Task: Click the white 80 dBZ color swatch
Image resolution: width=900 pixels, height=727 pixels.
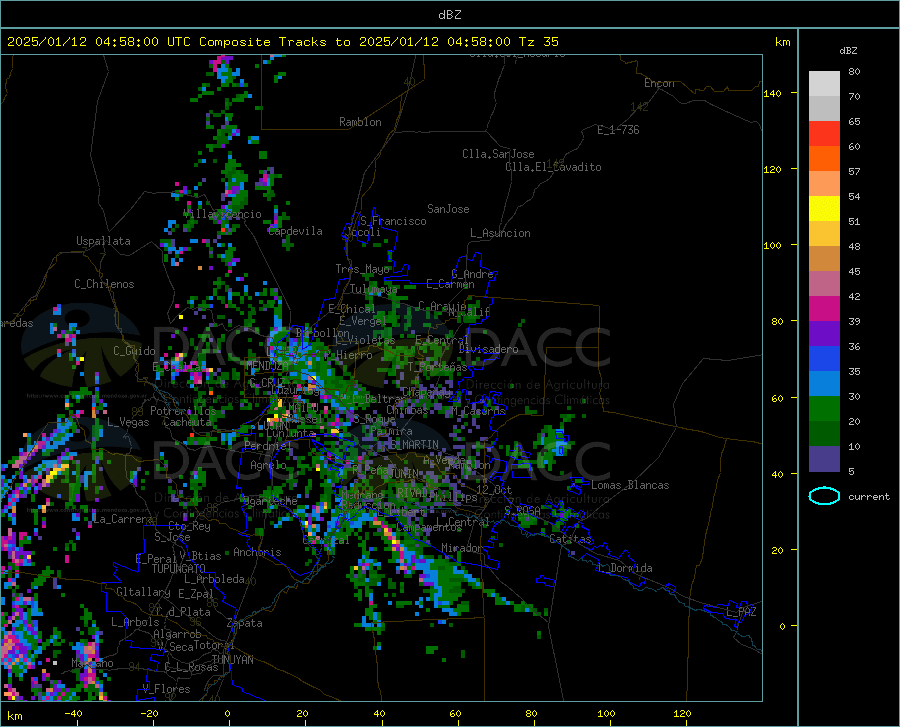Action: pyautogui.click(x=824, y=84)
